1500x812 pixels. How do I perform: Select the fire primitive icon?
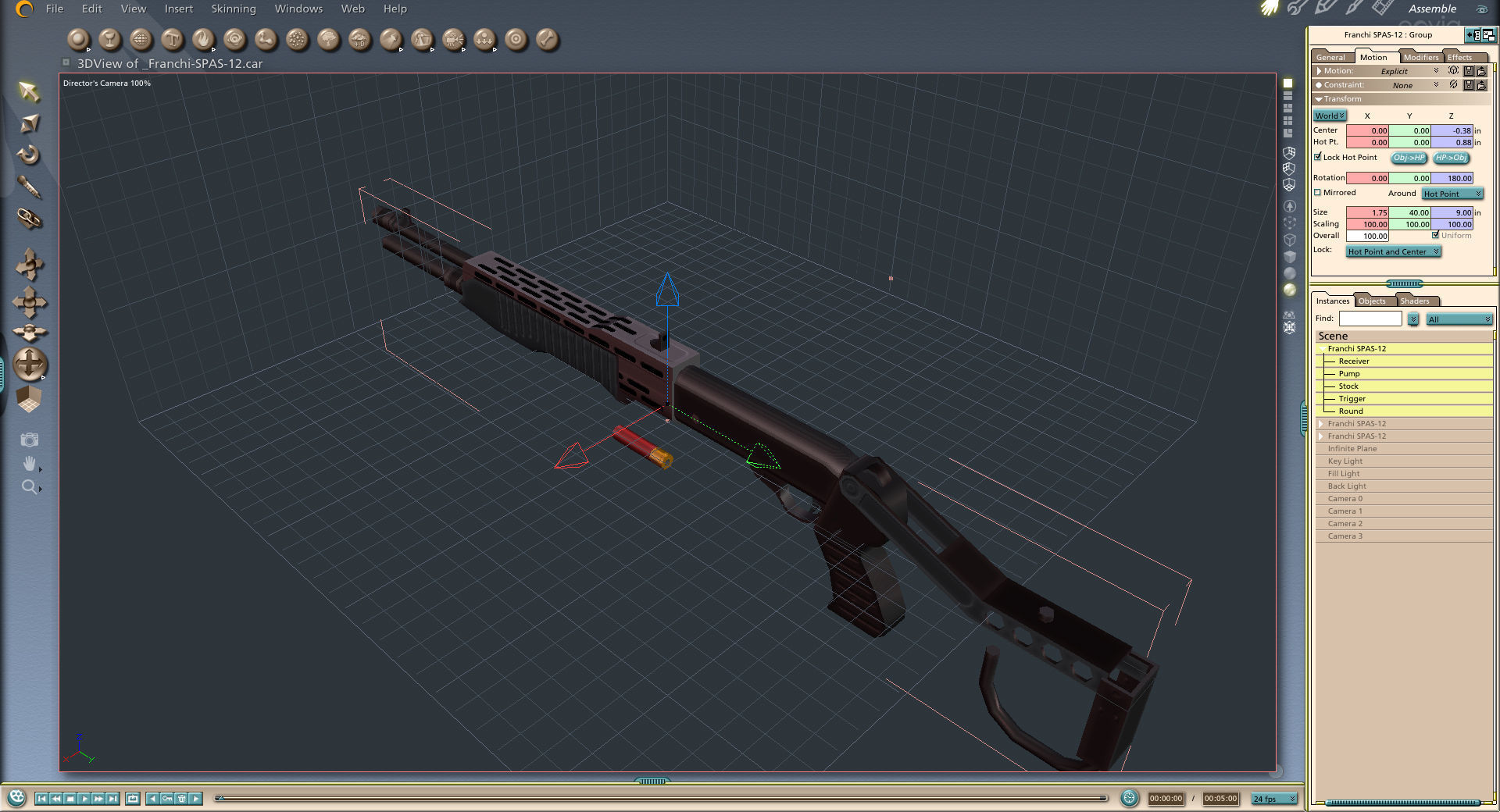tap(203, 39)
